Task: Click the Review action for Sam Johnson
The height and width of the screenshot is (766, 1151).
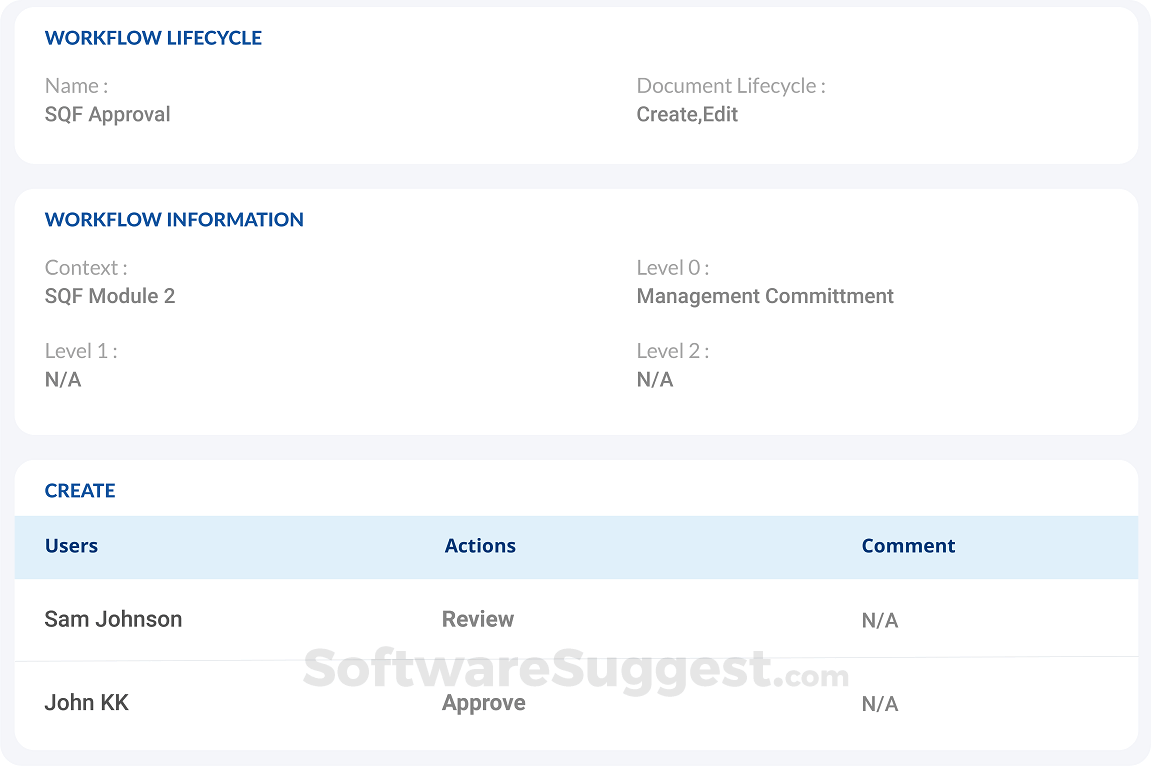Action: pyautogui.click(x=477, y=619)
